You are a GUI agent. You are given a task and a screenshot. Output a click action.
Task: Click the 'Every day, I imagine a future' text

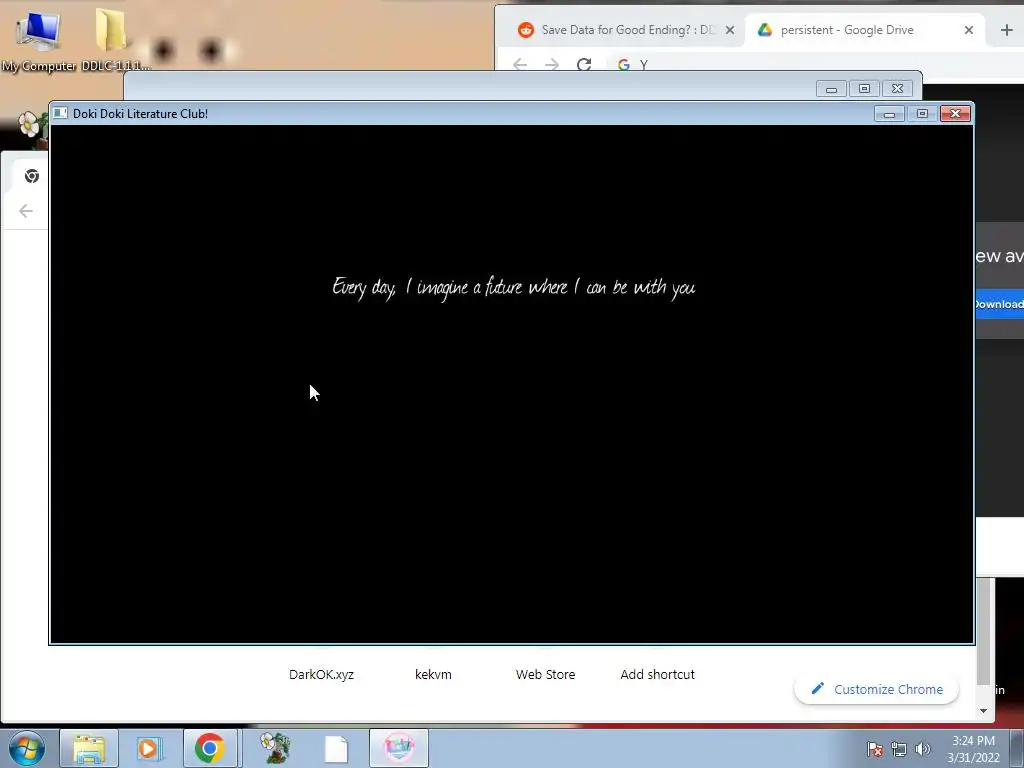click(513, 287)
